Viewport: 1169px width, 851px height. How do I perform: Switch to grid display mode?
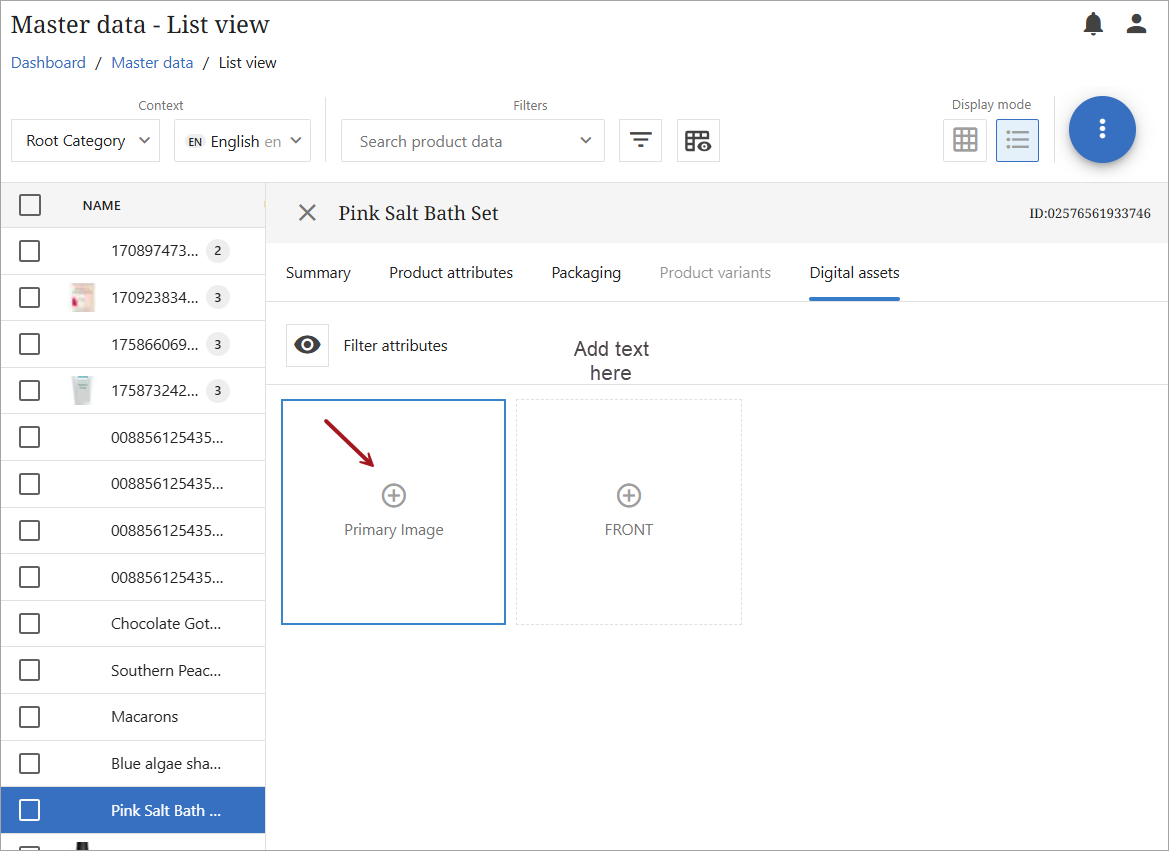(965, 140)
